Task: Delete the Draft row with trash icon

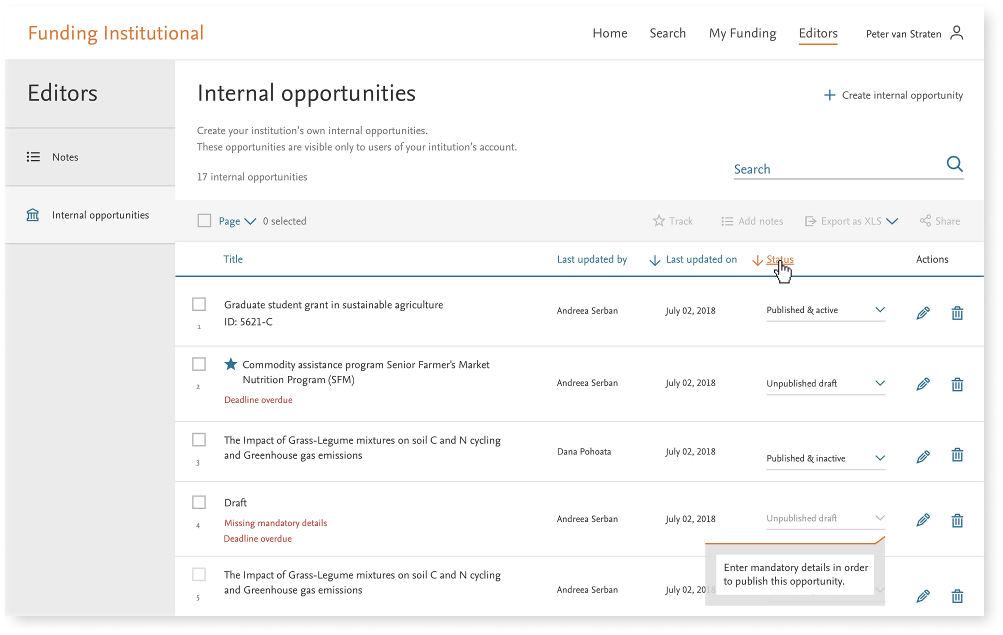Action: click(957, 521)
